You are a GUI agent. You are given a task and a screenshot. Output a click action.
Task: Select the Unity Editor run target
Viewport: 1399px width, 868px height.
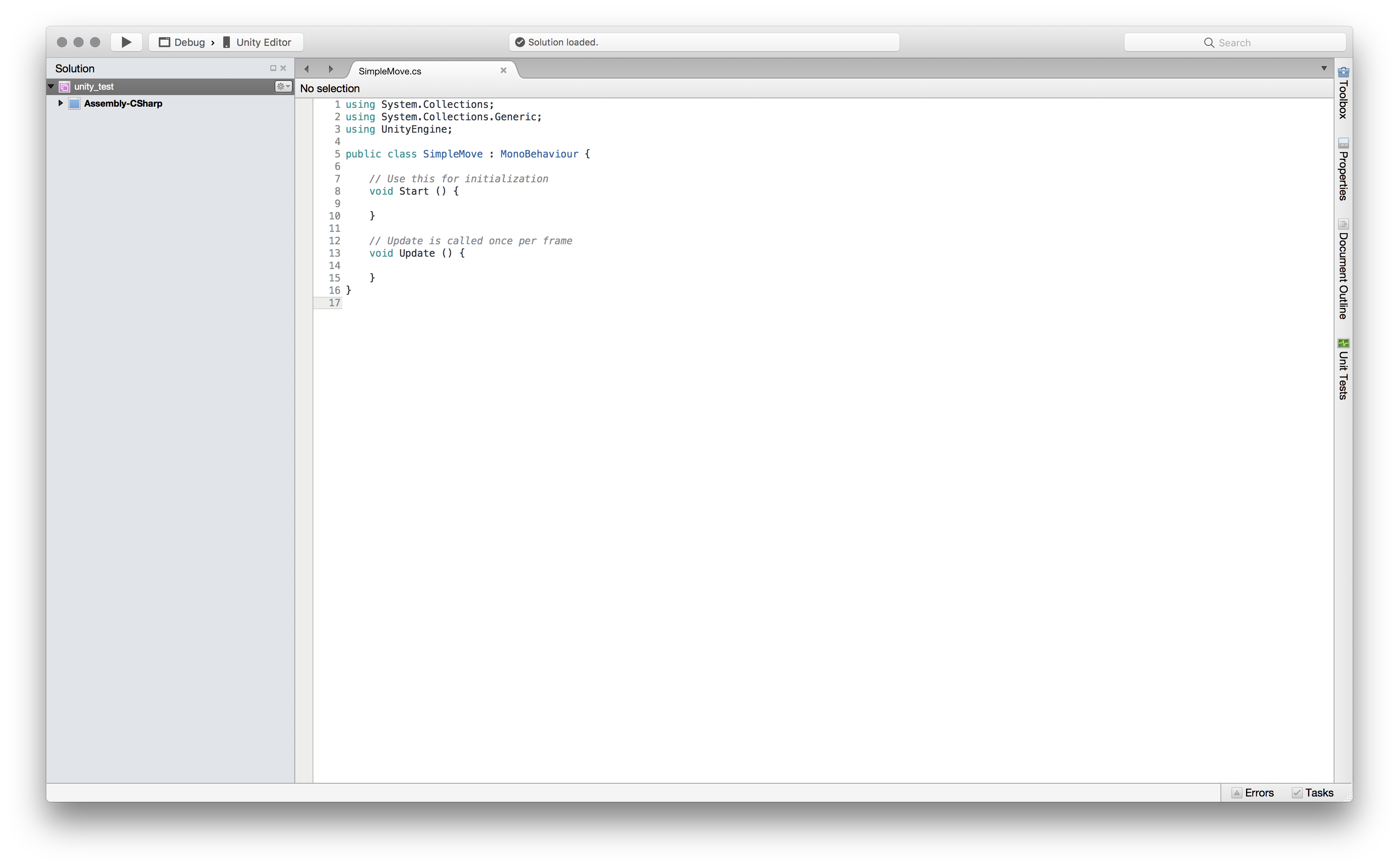(257, 42)
